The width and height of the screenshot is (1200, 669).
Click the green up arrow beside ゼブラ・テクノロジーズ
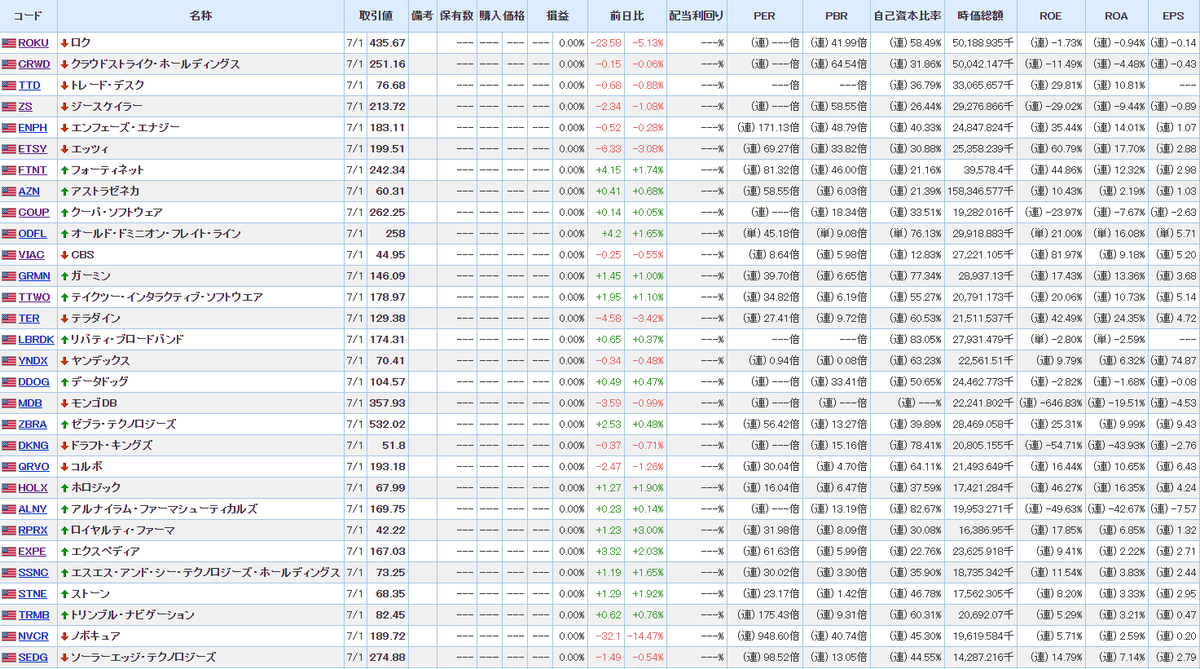click(65, 424)
